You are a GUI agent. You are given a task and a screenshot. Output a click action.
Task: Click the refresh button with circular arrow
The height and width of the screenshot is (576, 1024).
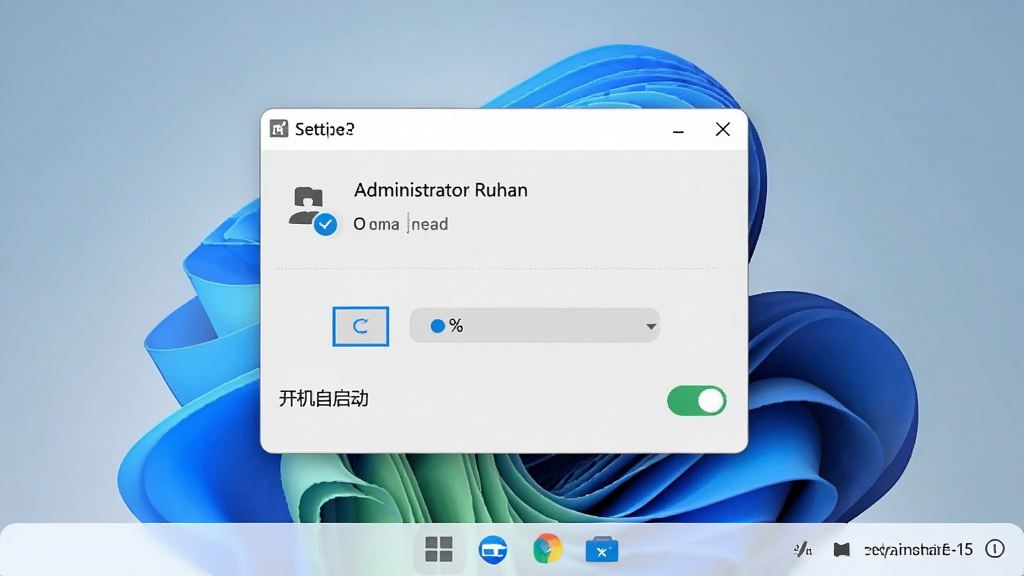click(x=360, y=326)
